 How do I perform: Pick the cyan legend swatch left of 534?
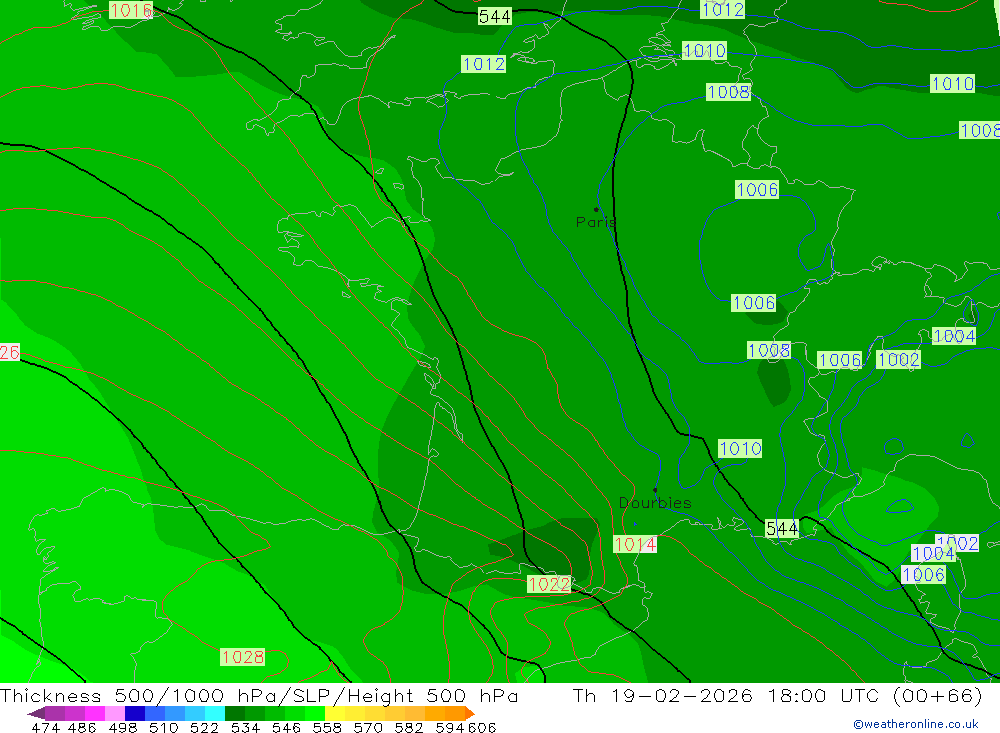click(215, 713)
